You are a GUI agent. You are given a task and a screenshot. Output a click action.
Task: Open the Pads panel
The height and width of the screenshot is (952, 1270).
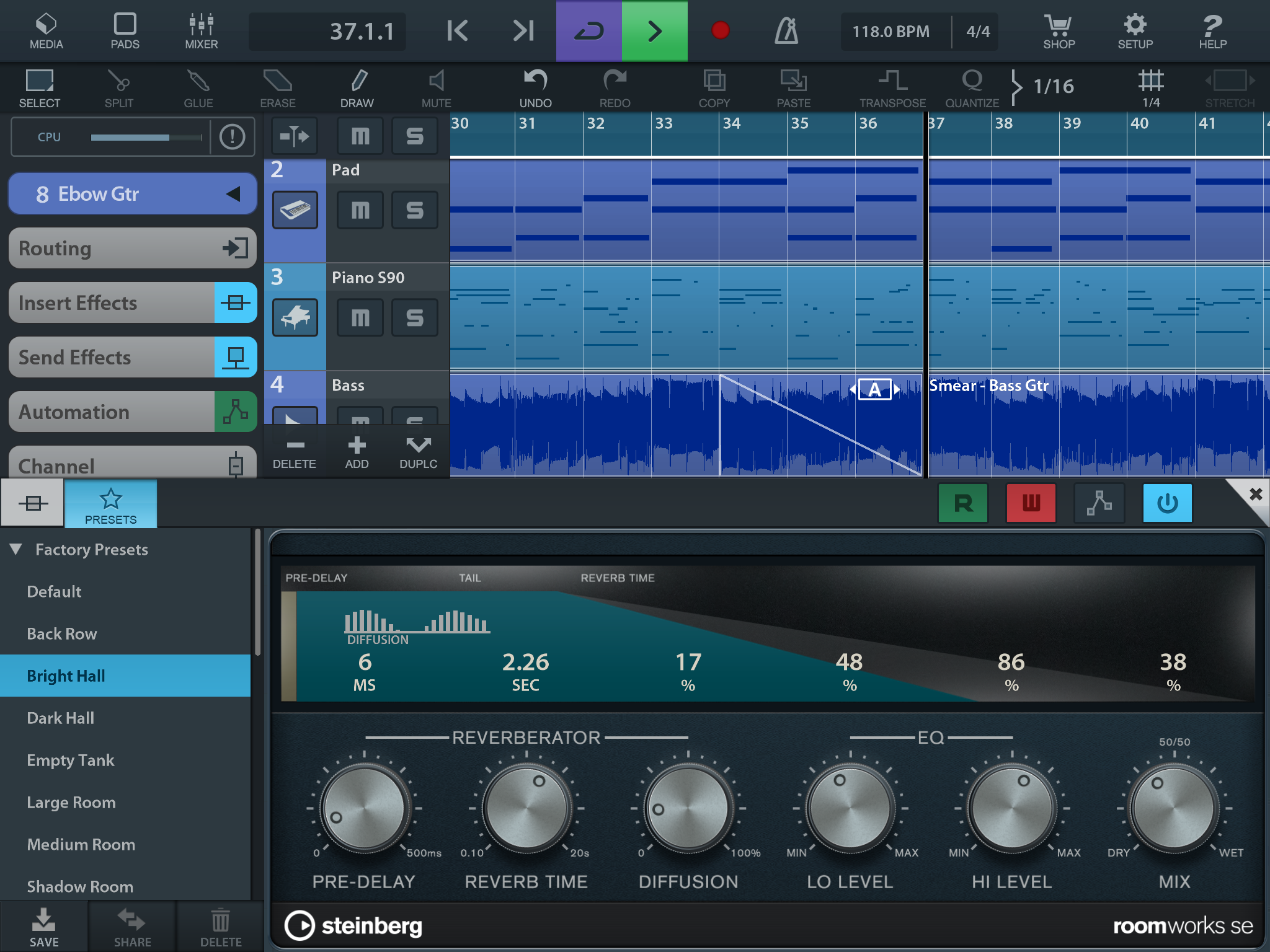[125, 31]
